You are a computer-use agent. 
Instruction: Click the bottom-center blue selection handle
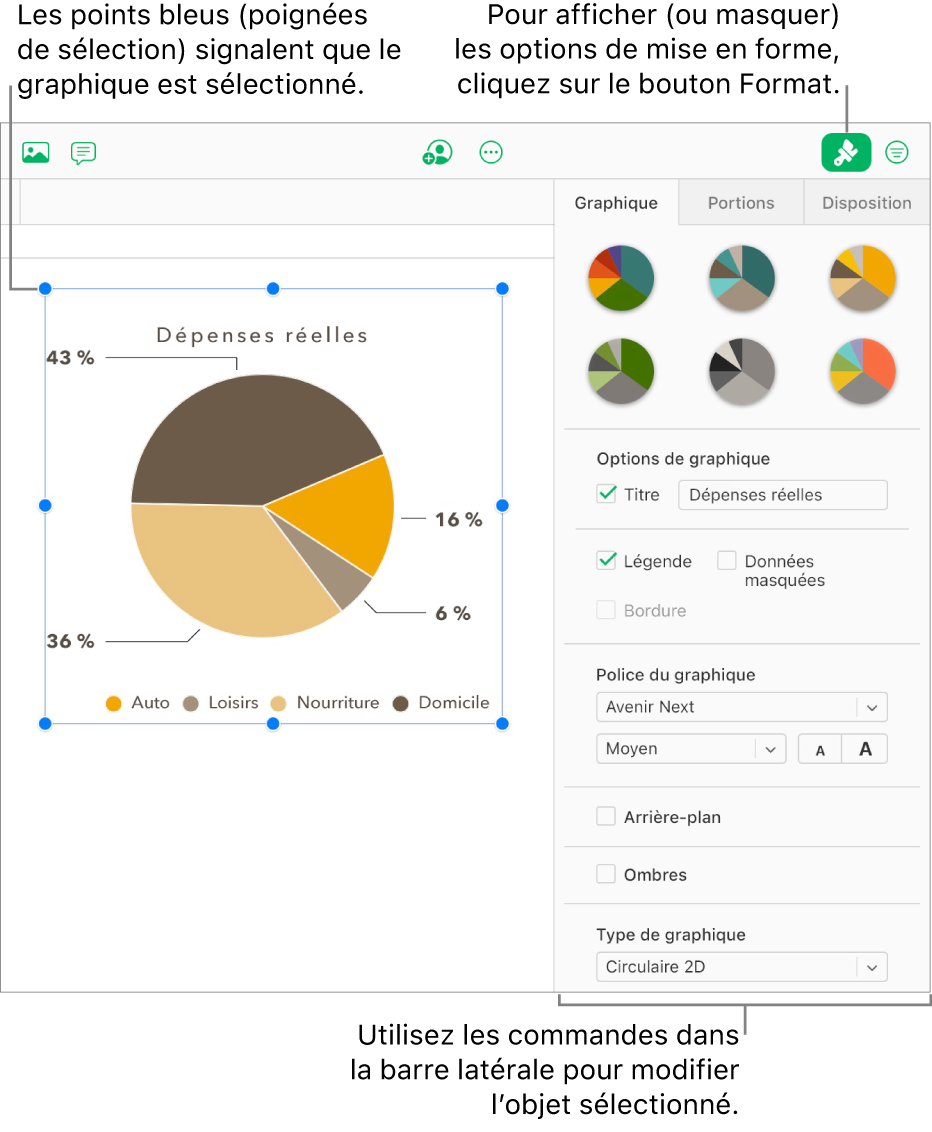(273, 723)
